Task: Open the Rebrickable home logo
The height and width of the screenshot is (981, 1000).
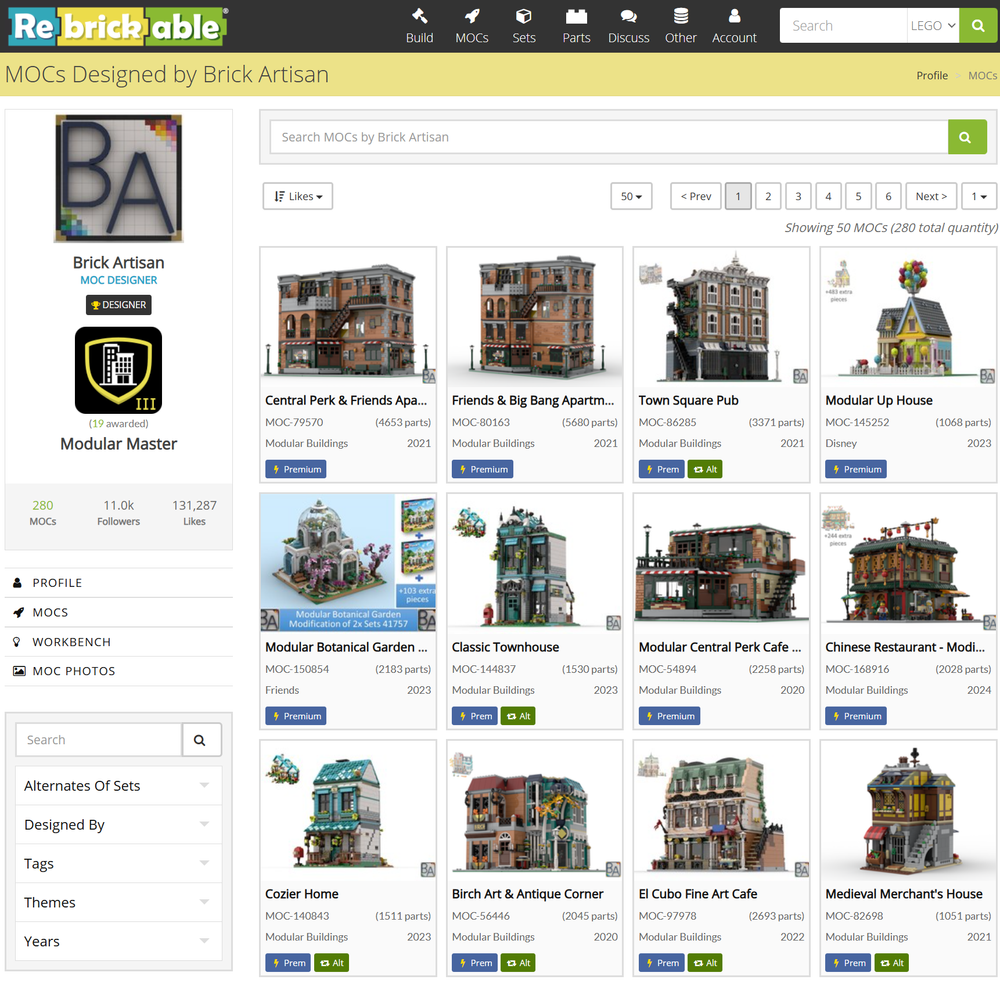Action: [x=118, y=26]
